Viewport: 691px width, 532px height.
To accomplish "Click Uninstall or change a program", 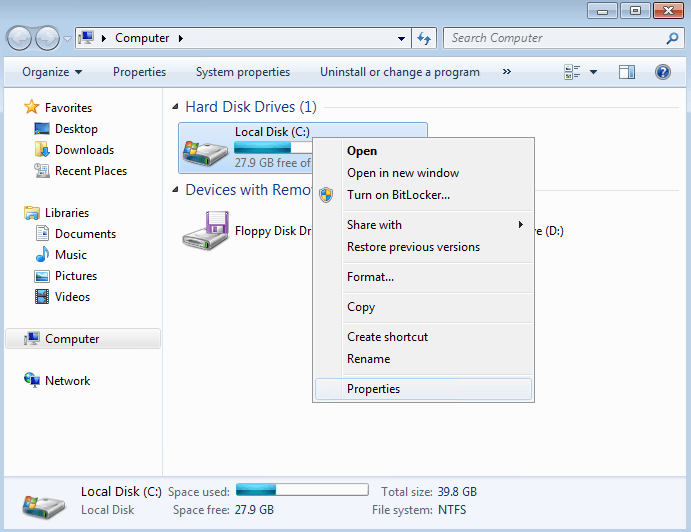I will point(399,72).
